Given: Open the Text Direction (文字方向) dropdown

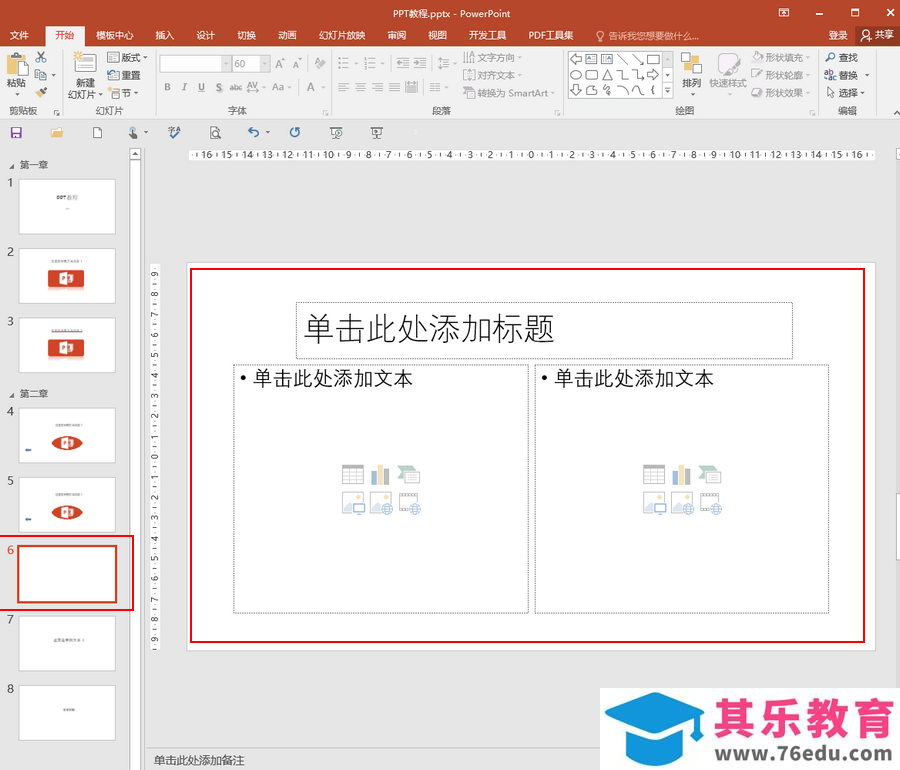Looking at the screenshot, I should click(492, 57).
